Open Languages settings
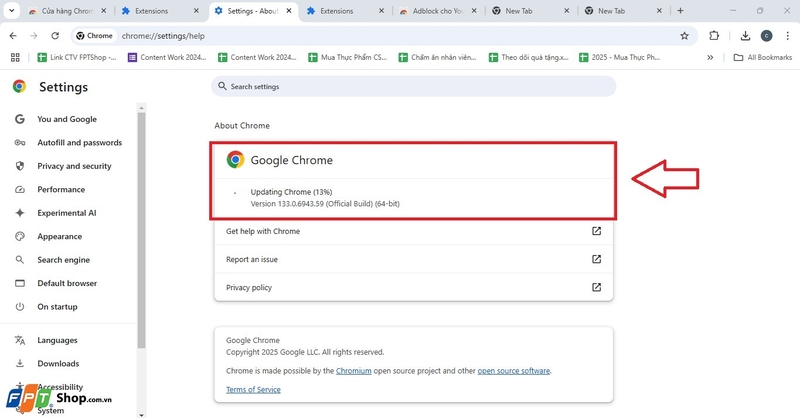800x418 pixels. 57,340
